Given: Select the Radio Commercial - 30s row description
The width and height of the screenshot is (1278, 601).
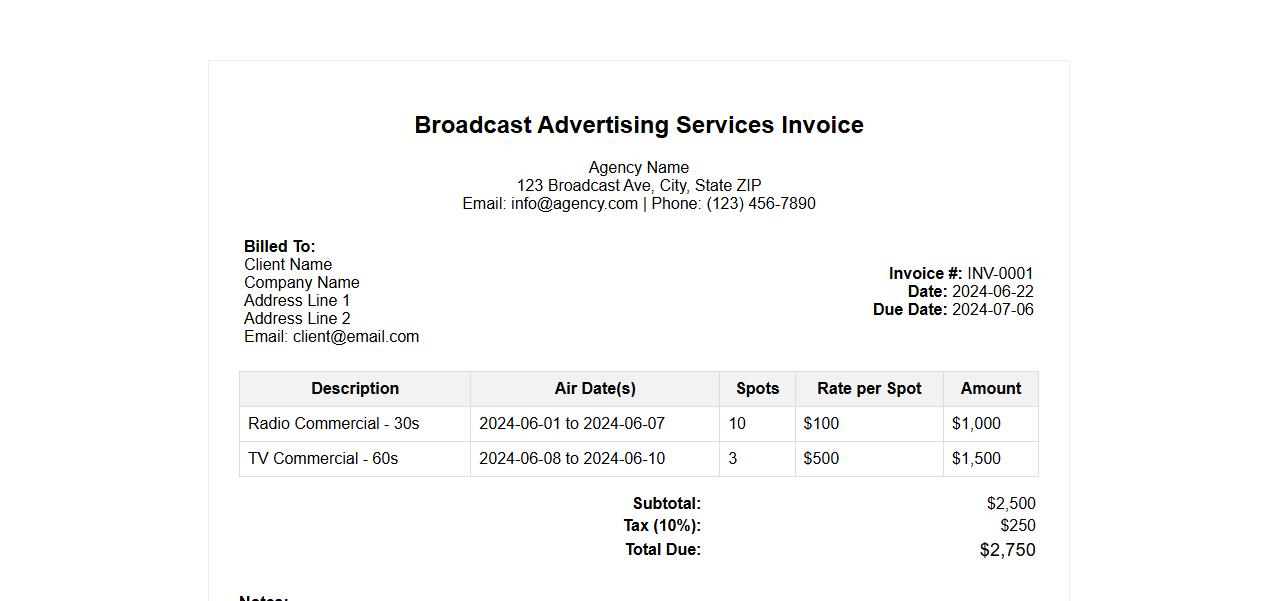Looking at the screenshot, I should [333, 423].
